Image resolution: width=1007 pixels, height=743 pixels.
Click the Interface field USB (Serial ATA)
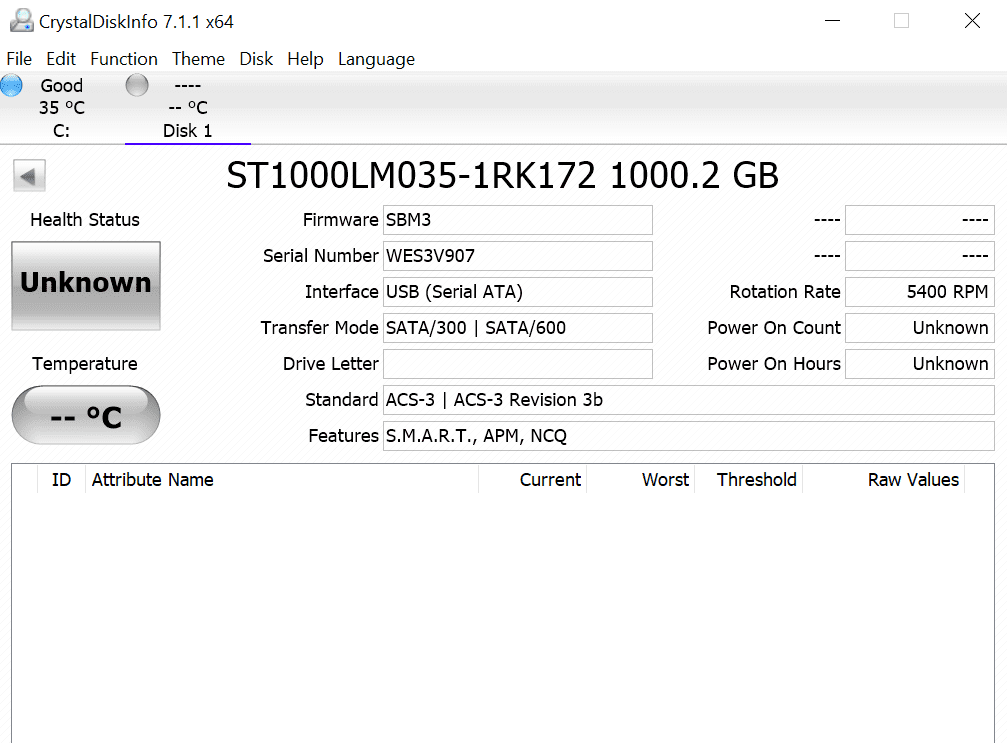(518, 292)
